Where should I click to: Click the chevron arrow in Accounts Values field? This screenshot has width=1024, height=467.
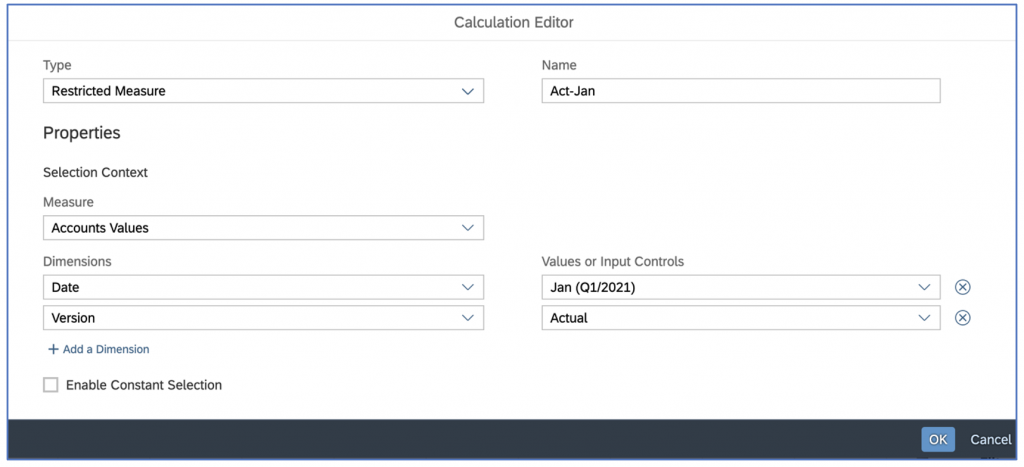click(468, 228)
